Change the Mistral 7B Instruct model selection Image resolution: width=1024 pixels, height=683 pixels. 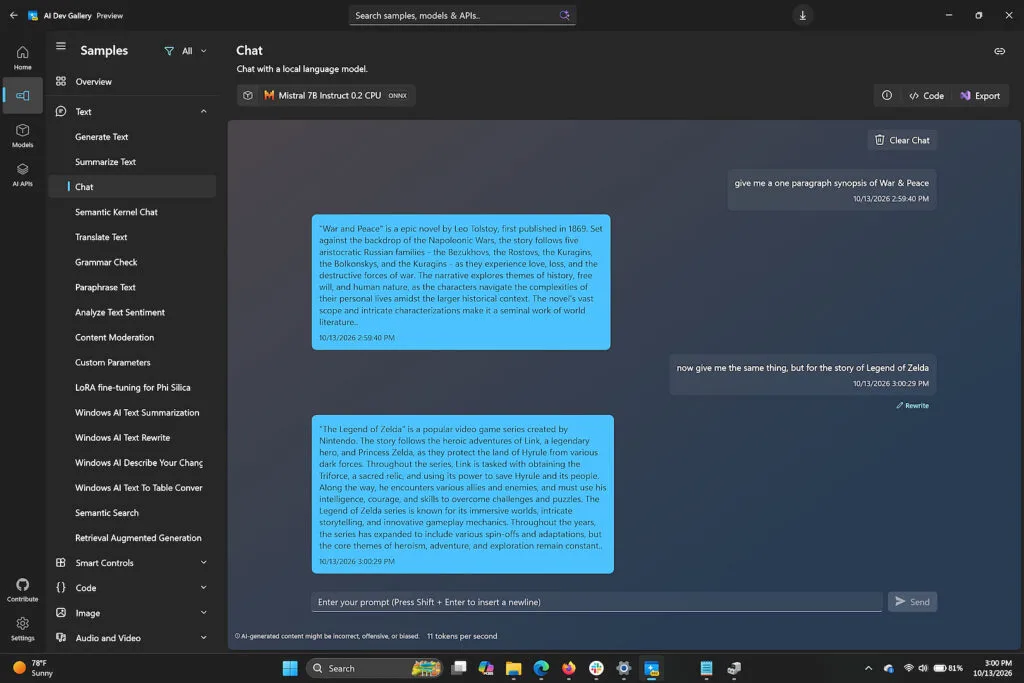[x=326, y=95]
